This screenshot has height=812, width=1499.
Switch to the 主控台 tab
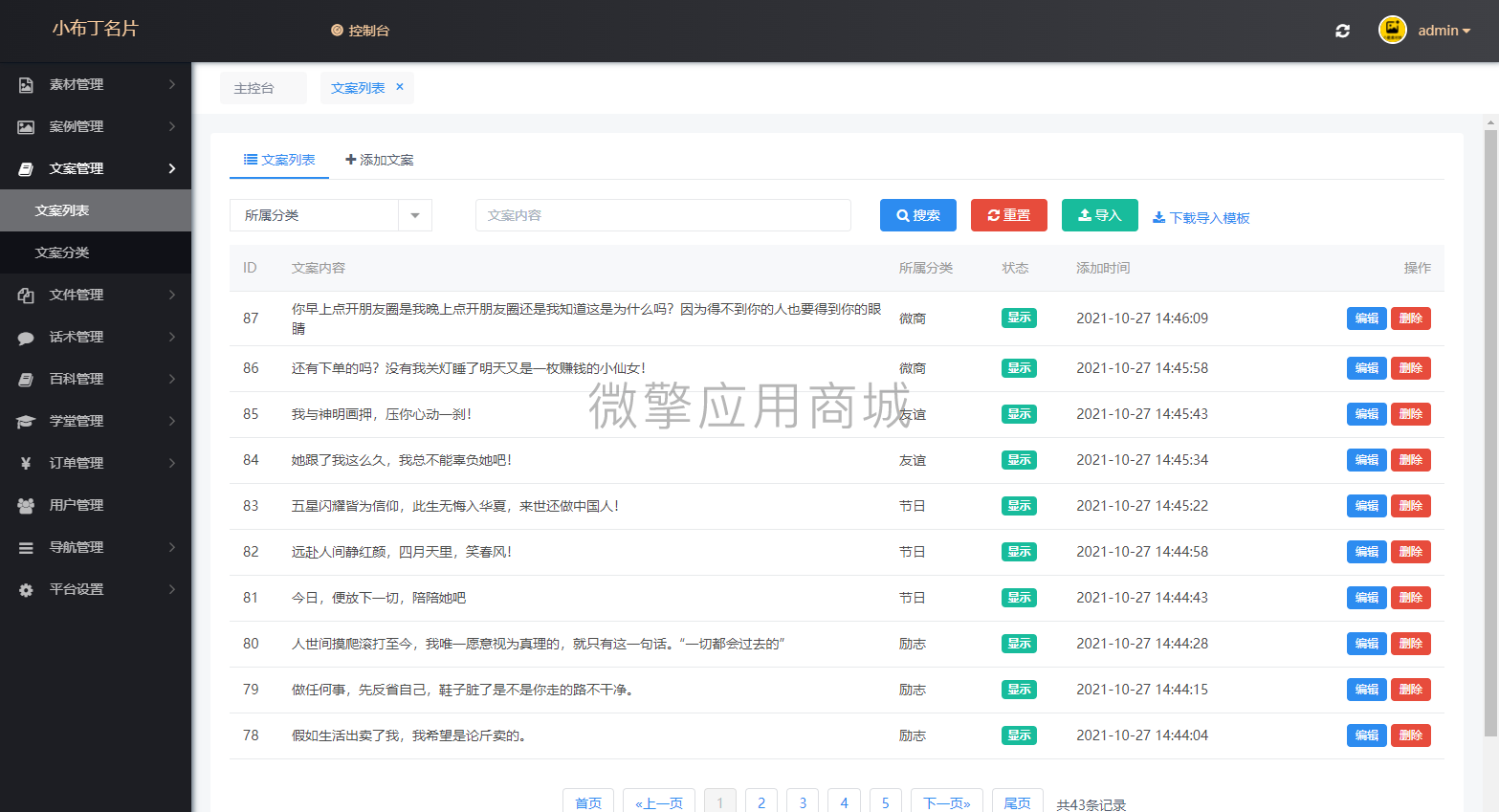[x=263, y=88]
